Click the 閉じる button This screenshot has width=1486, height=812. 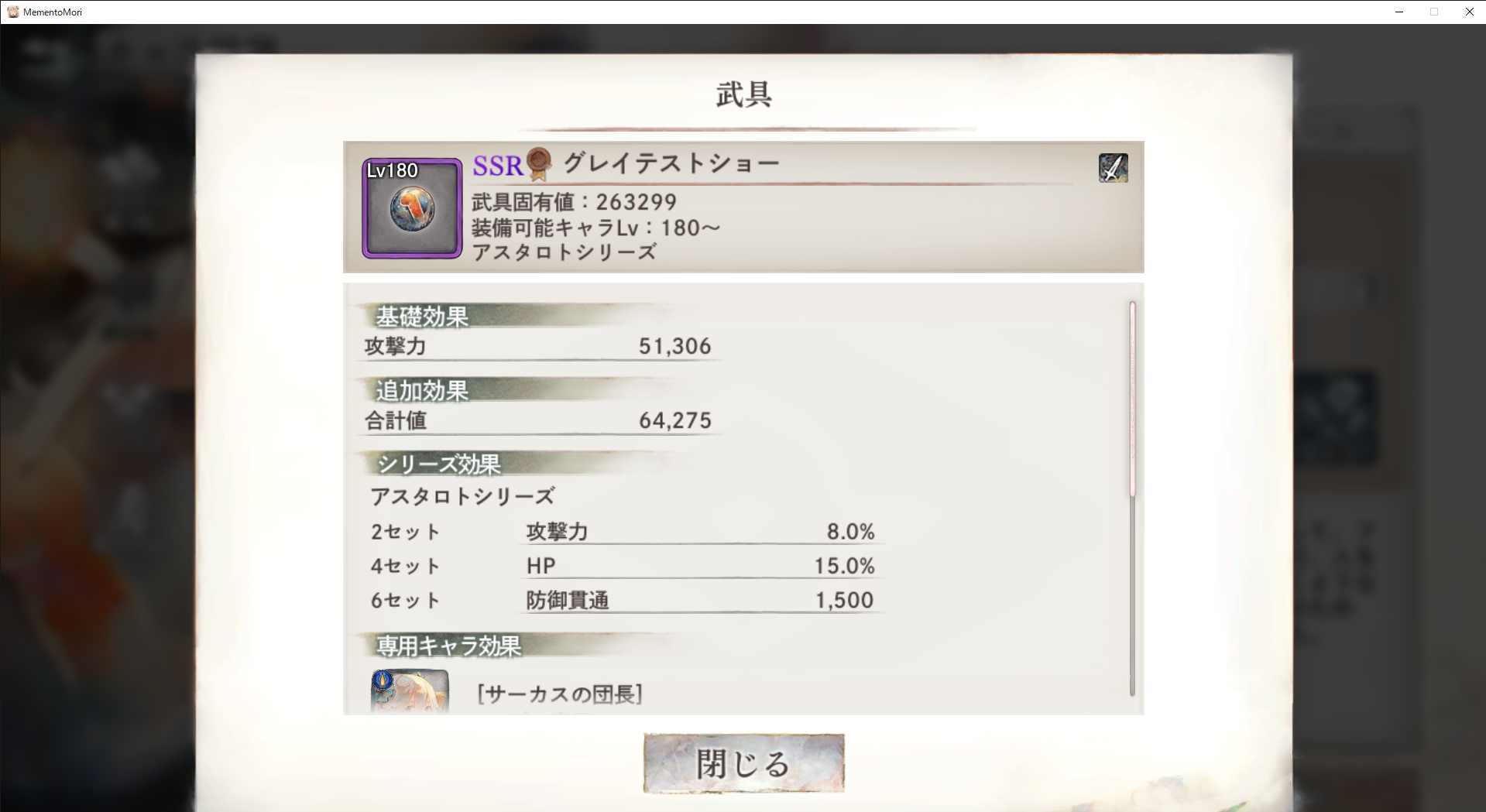click(743, 763)
